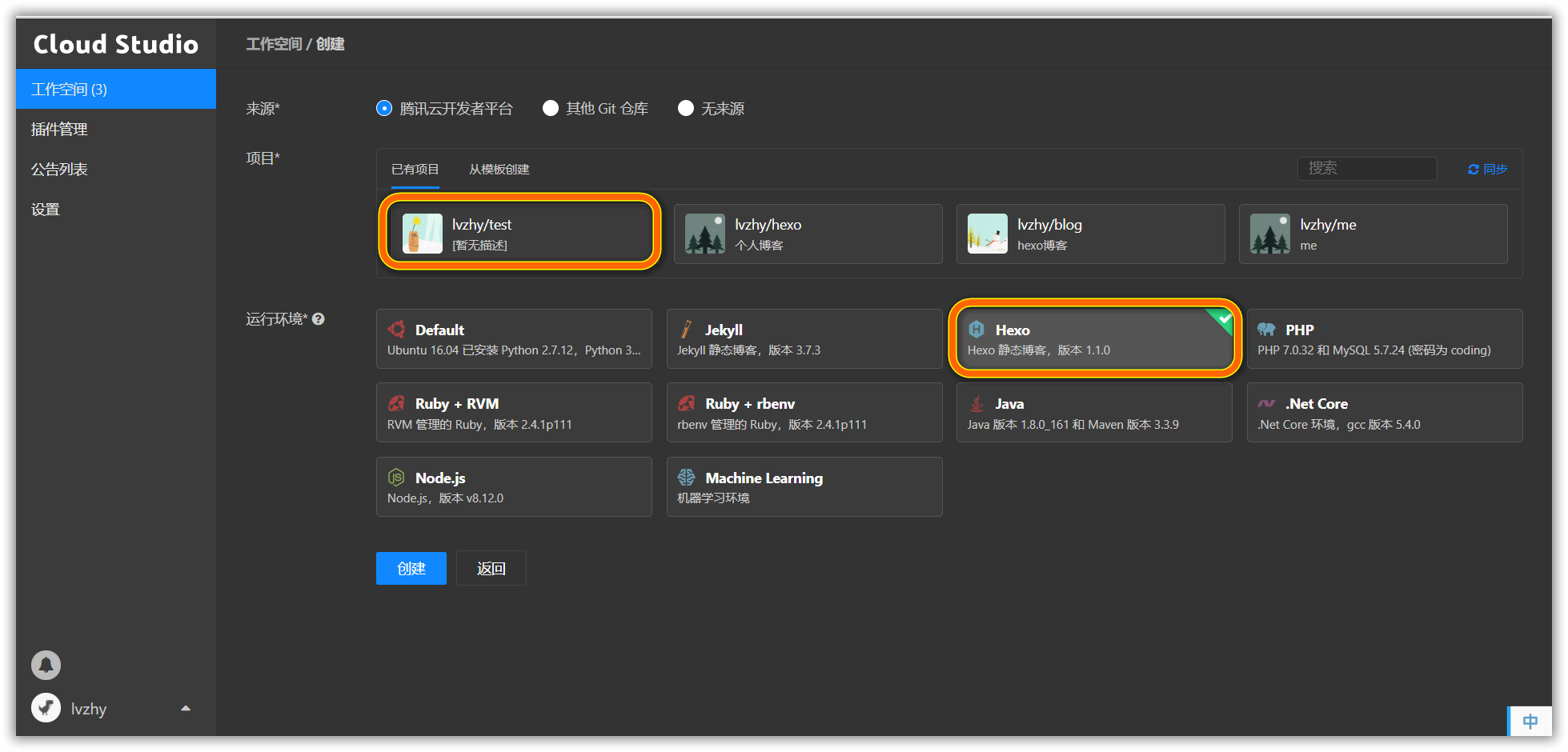Click the Jekyll 静态博客 version description
Viewport: 1568px width, 752px height.
pyautogui.click(x=748, y=350)
